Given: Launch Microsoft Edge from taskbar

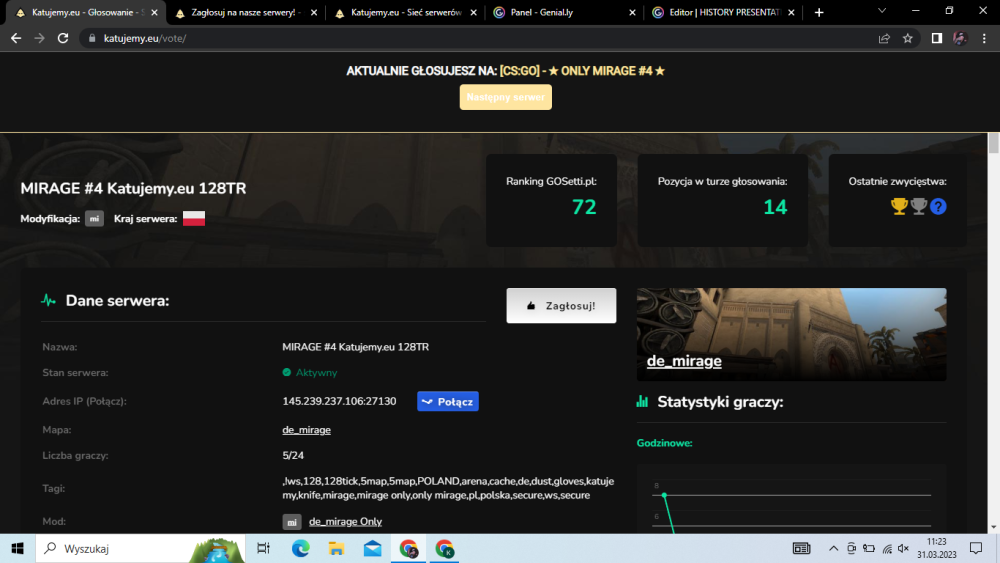Looking at the screenshot, I should coord(300,548).
